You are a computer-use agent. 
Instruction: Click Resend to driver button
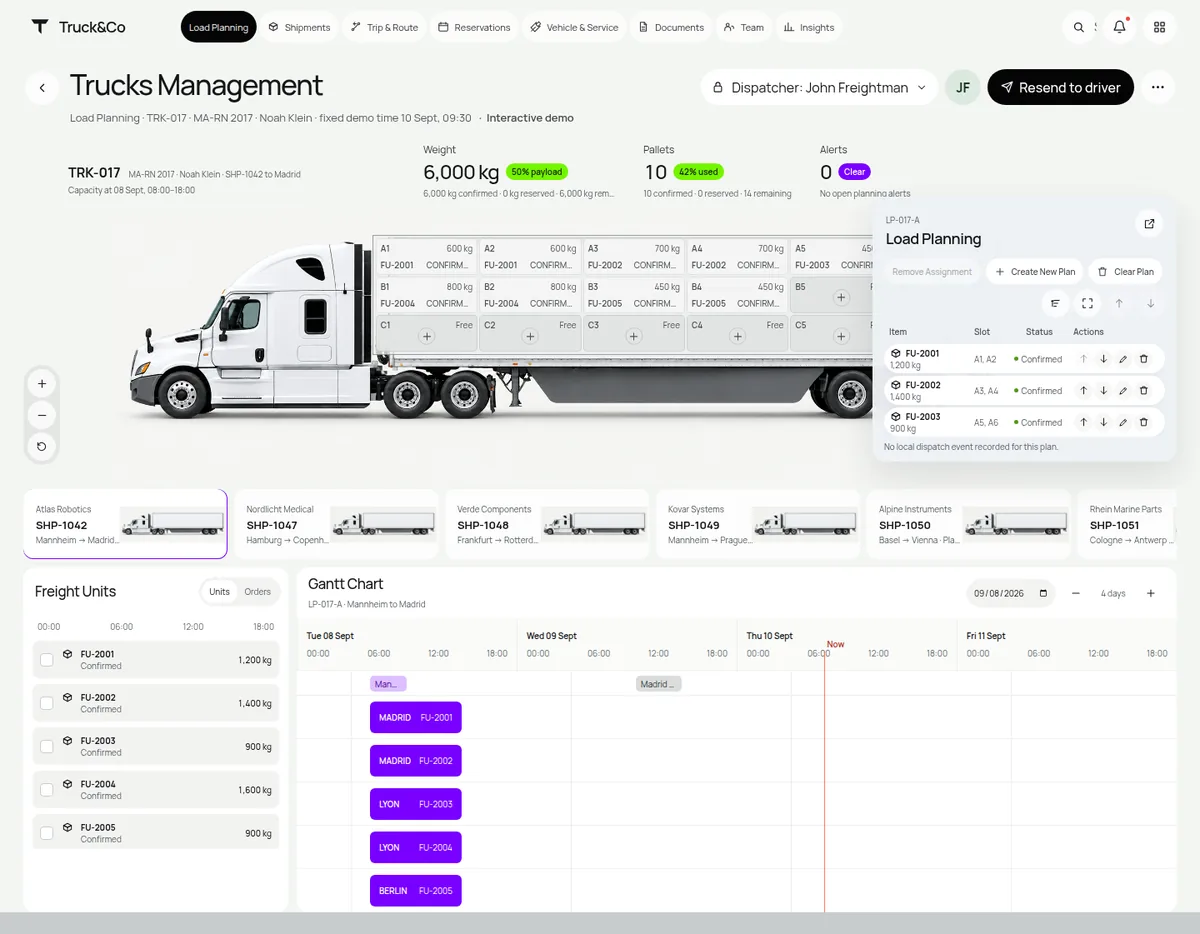[x=1060, y=88]
